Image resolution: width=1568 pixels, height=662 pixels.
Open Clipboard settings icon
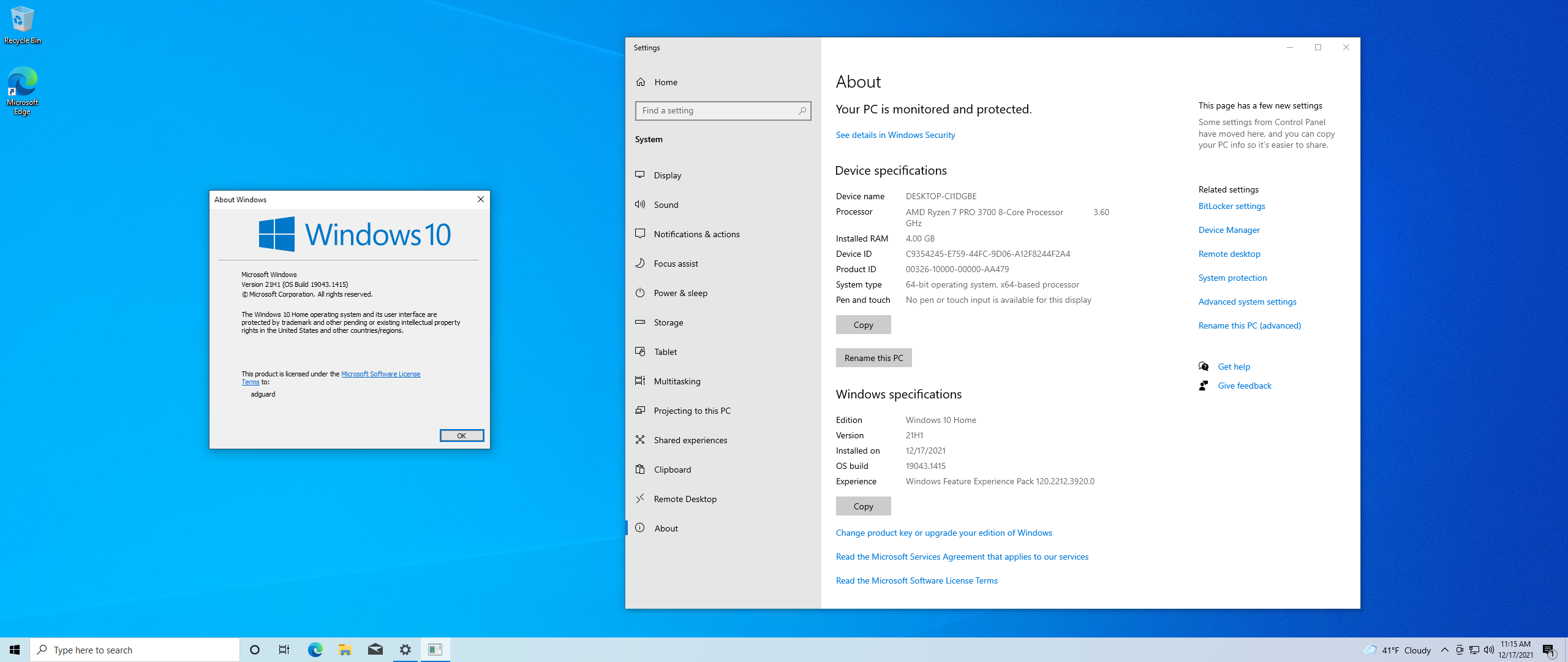640,469
